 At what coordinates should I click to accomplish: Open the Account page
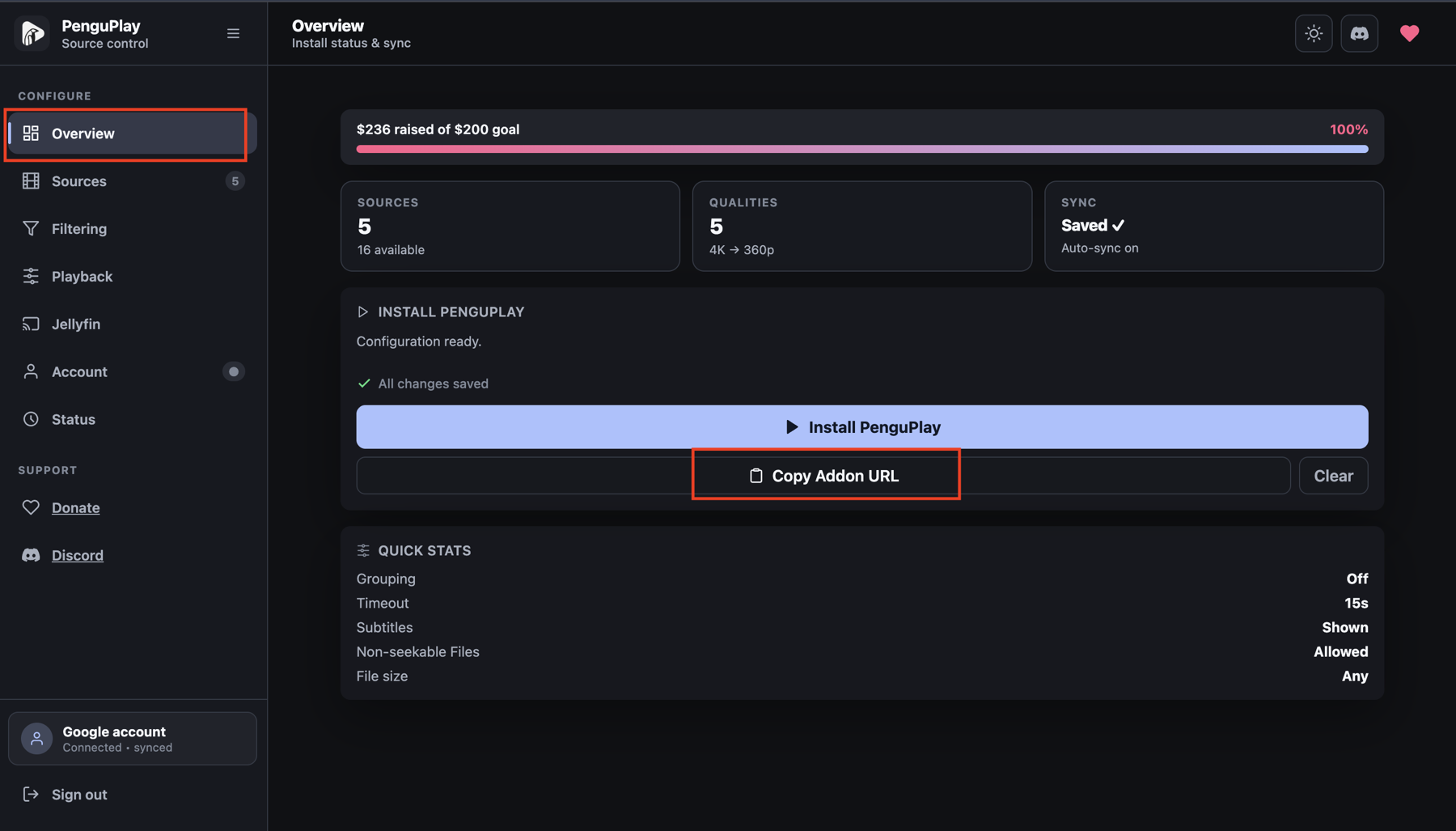[x=133, y=372]
